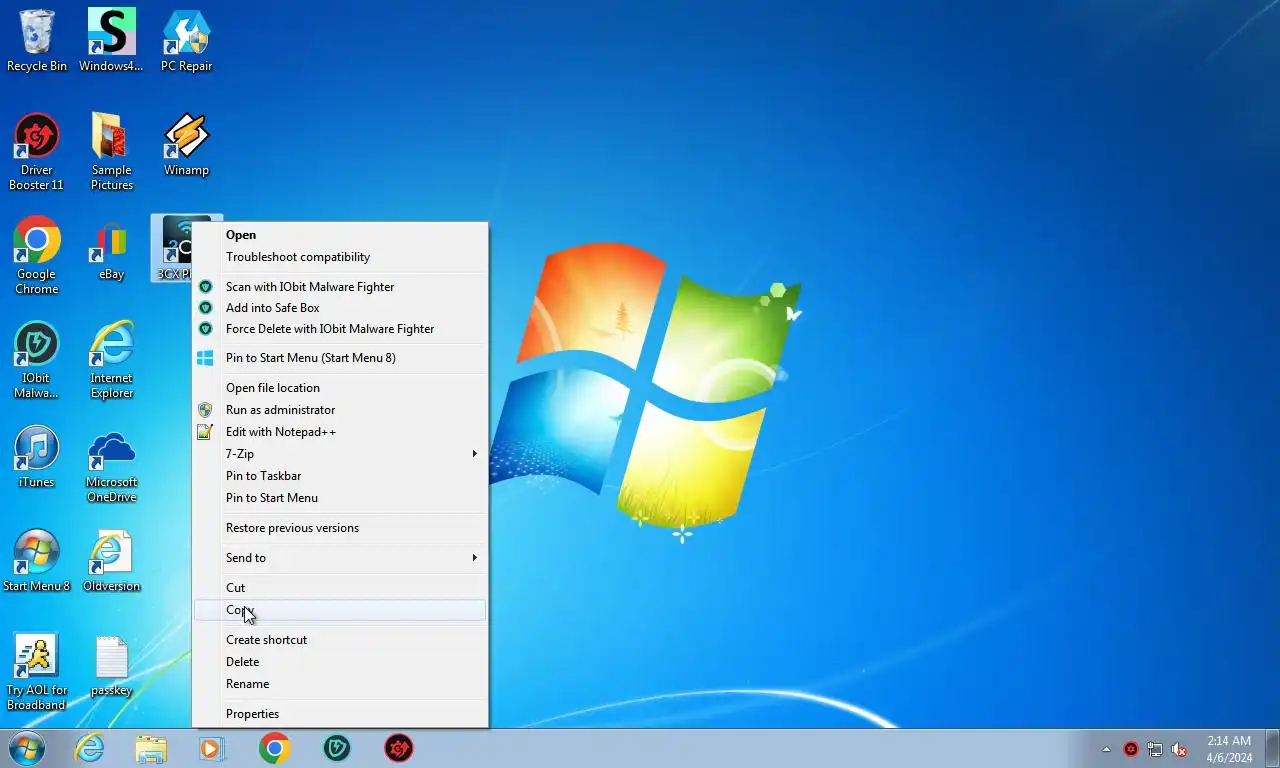Choose Pin to Start Menu without the Start Menu 8 suffix

340,498
